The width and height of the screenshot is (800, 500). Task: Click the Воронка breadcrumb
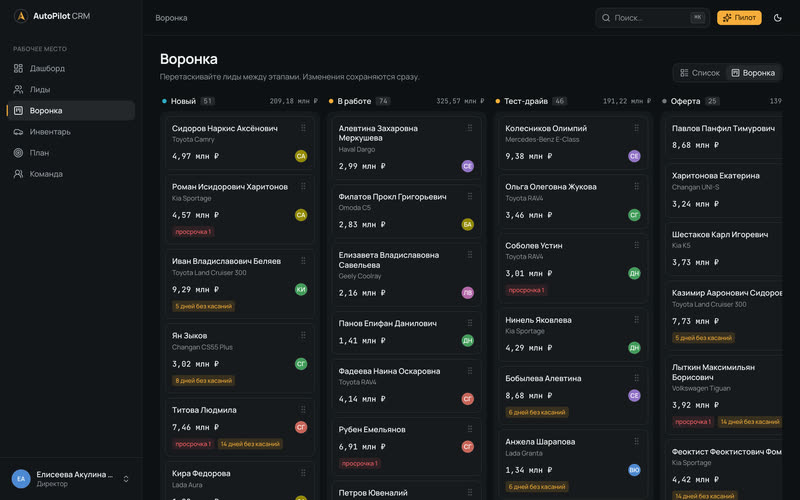(171, 18)
